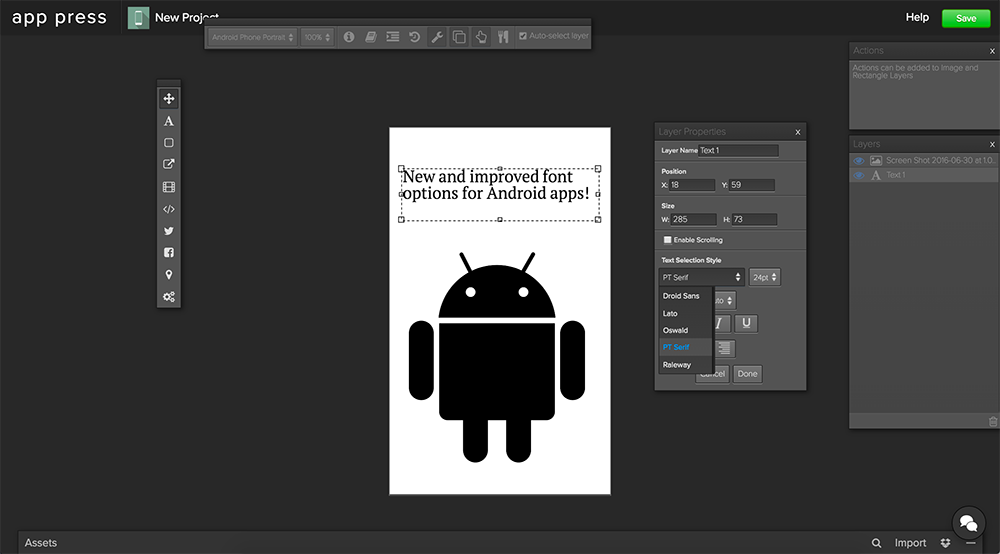Click the Assets search magnifier icon
Viewport: 1000px width, 554px height.
[x=876, y=543]
